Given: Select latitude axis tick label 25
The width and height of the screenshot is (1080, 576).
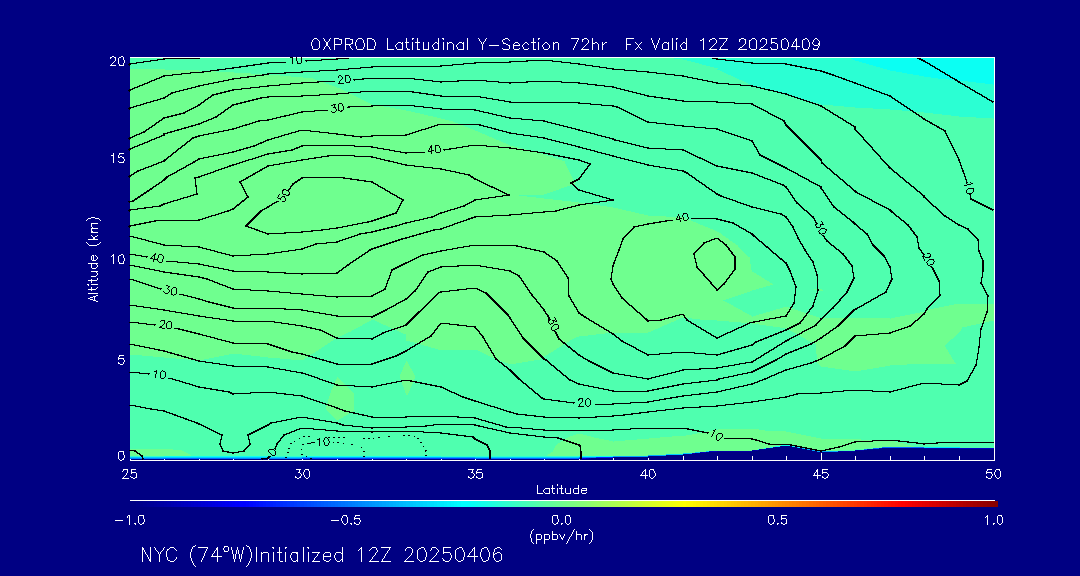Looking at the screenshot, I should (129, 474).
